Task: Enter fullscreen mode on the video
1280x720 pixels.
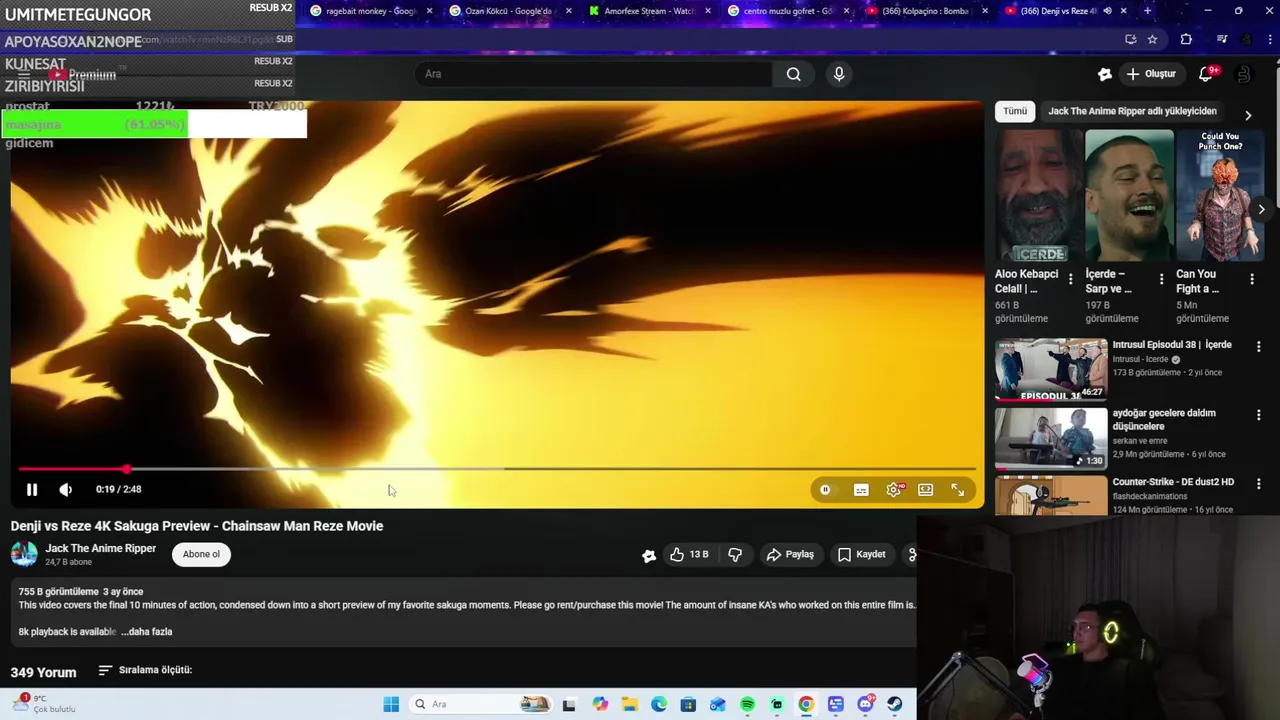Action: tap(958, 489)
